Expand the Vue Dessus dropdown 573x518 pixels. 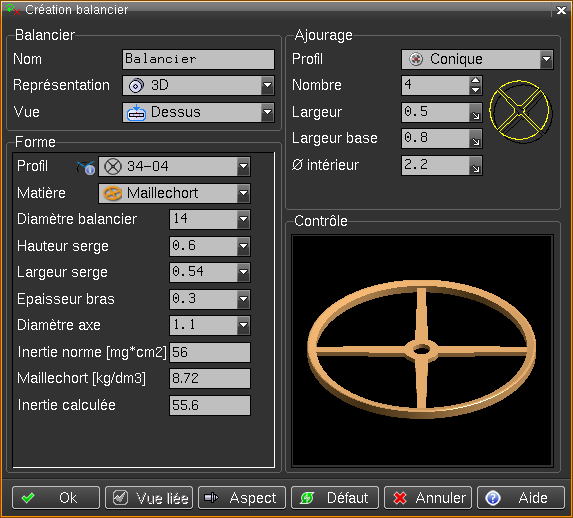198,112
